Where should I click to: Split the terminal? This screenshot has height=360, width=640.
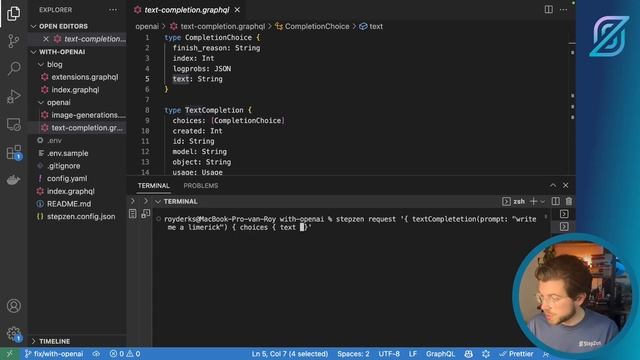(x=556, y=201)
